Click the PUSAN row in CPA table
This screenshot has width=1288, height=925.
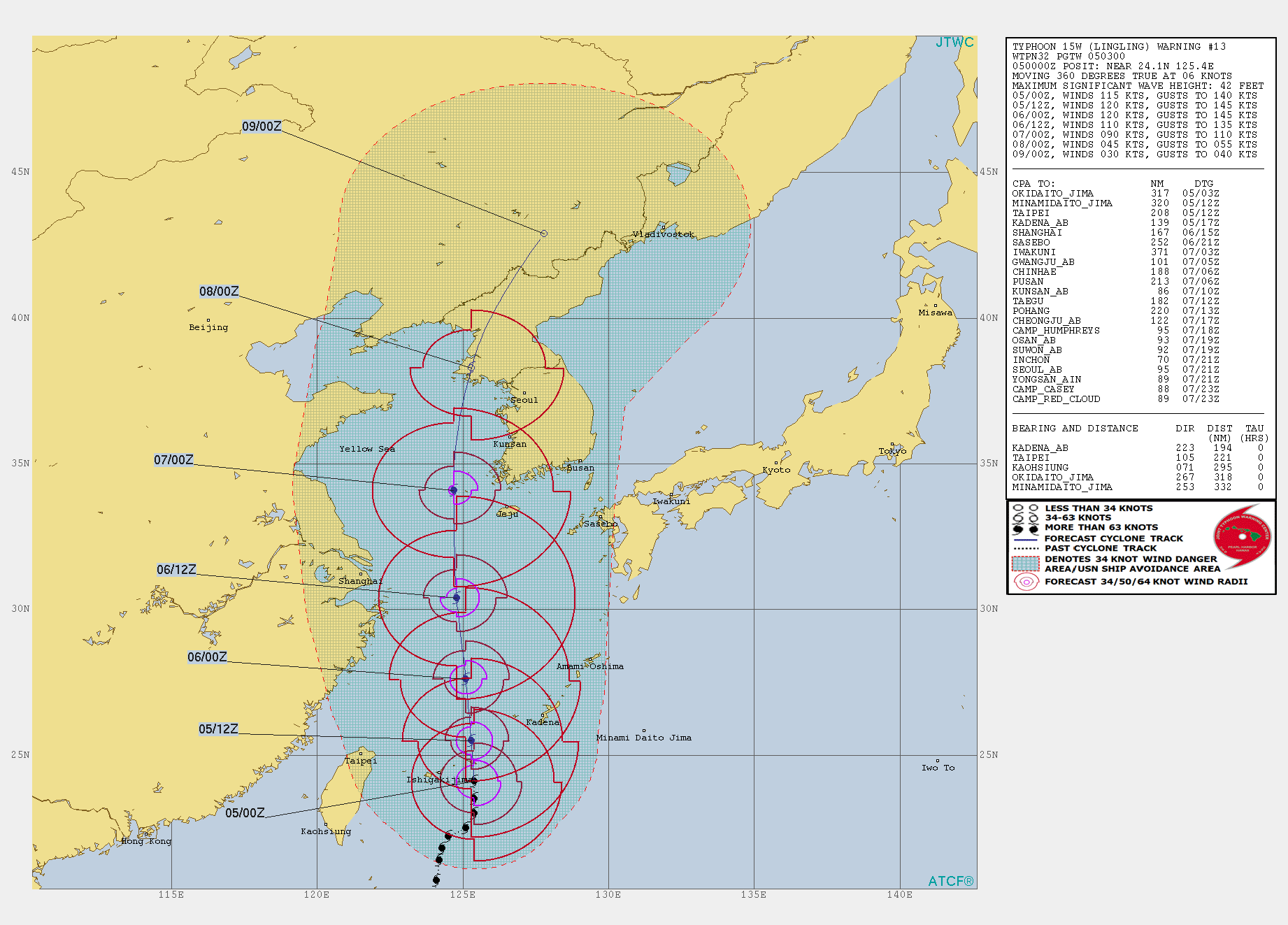coord(1115,282)
